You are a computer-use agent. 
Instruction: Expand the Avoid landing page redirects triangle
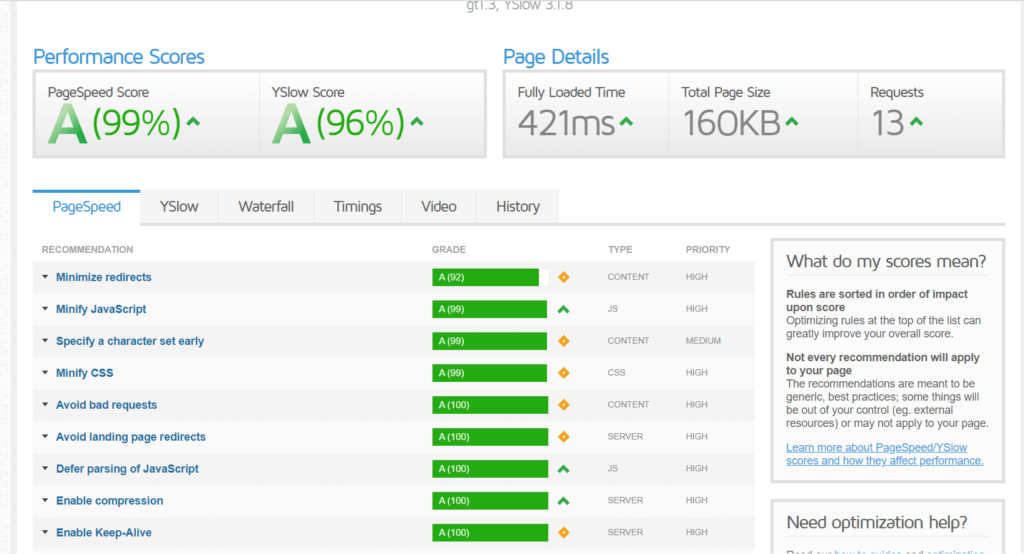(x=45, y=436)
